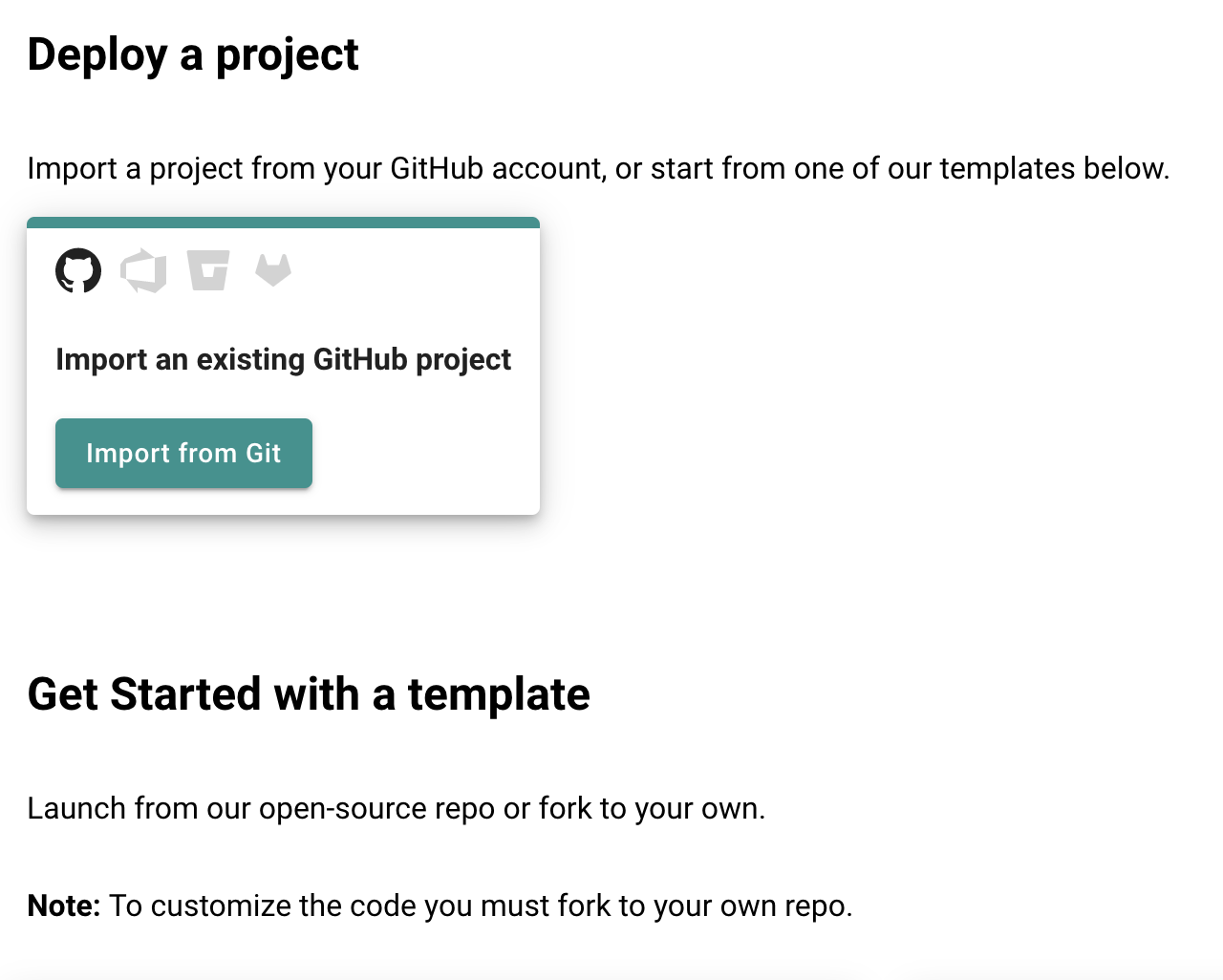The width and height of the screenshot is (1223, 980).
Task: Switch to the GitLab fox icon
Action: coord(273,269)
